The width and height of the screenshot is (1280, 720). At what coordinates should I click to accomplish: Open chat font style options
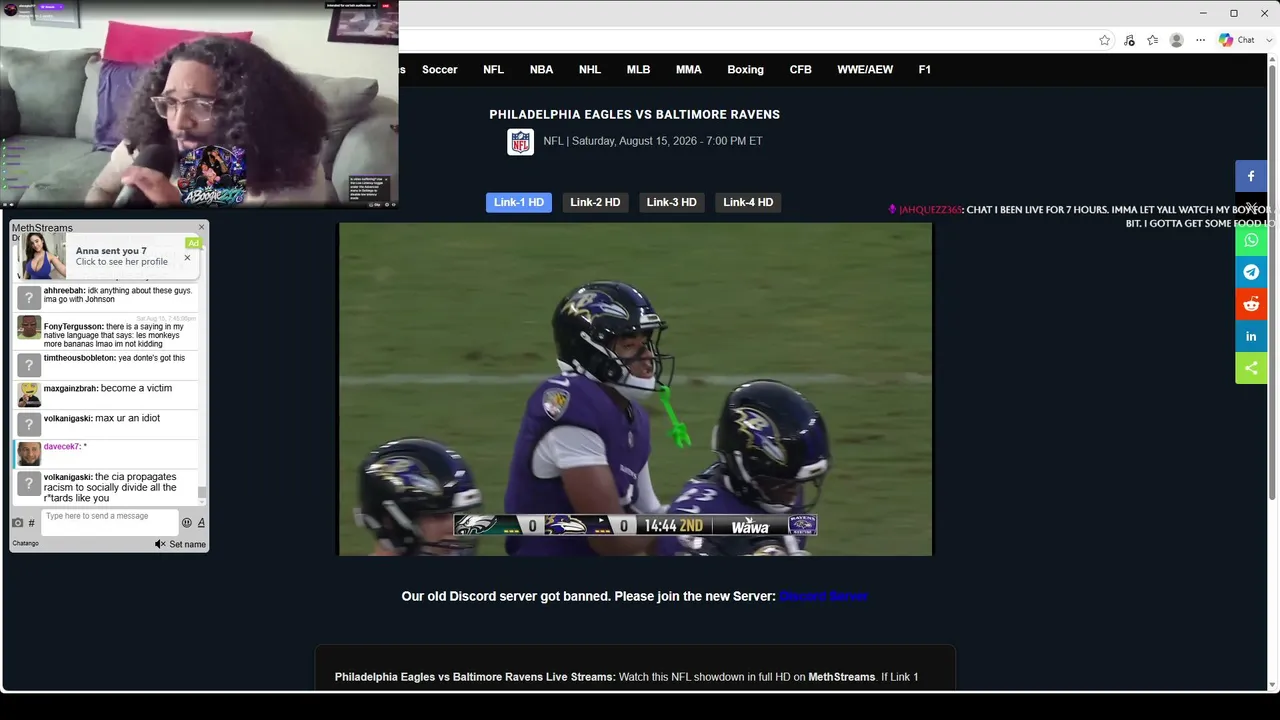201,522
